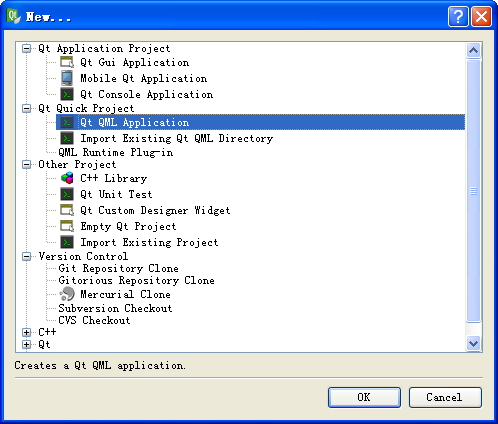This screenshot has width=498, height=424.
Task: Click description text 'Creates a Qt QML application.'
Action: point(100,366)
